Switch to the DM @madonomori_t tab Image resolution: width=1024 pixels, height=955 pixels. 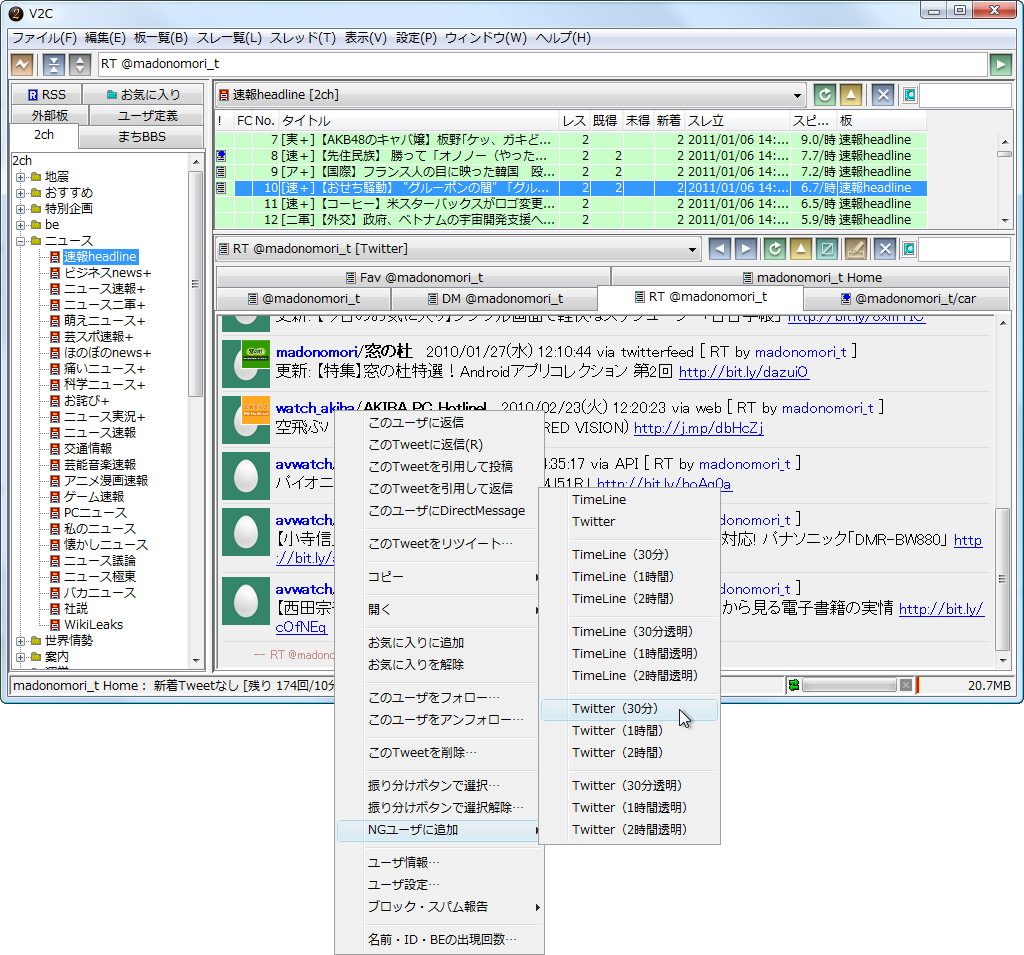[x=494, y=299]
